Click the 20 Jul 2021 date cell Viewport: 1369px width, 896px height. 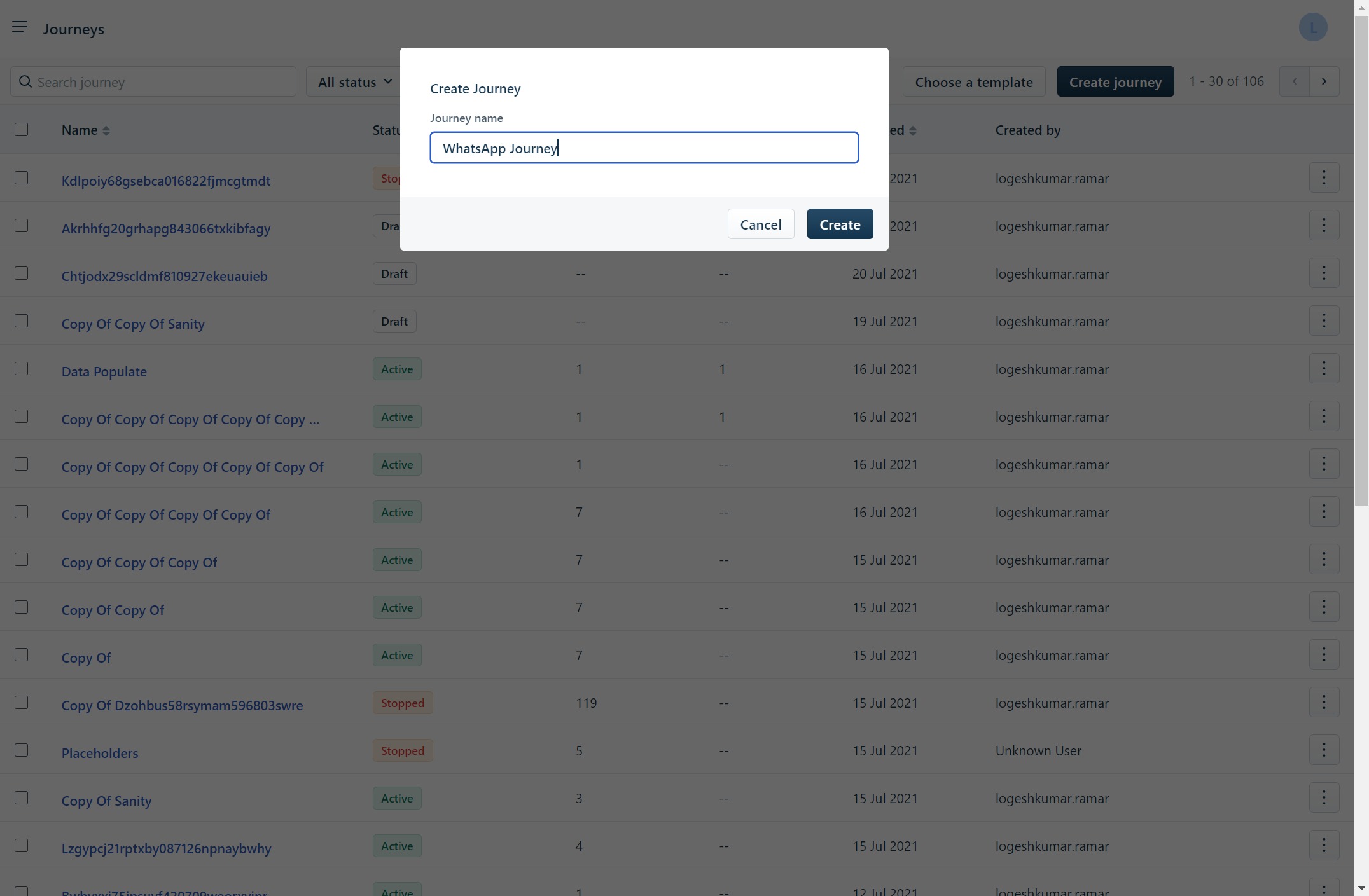coord(885,273)
